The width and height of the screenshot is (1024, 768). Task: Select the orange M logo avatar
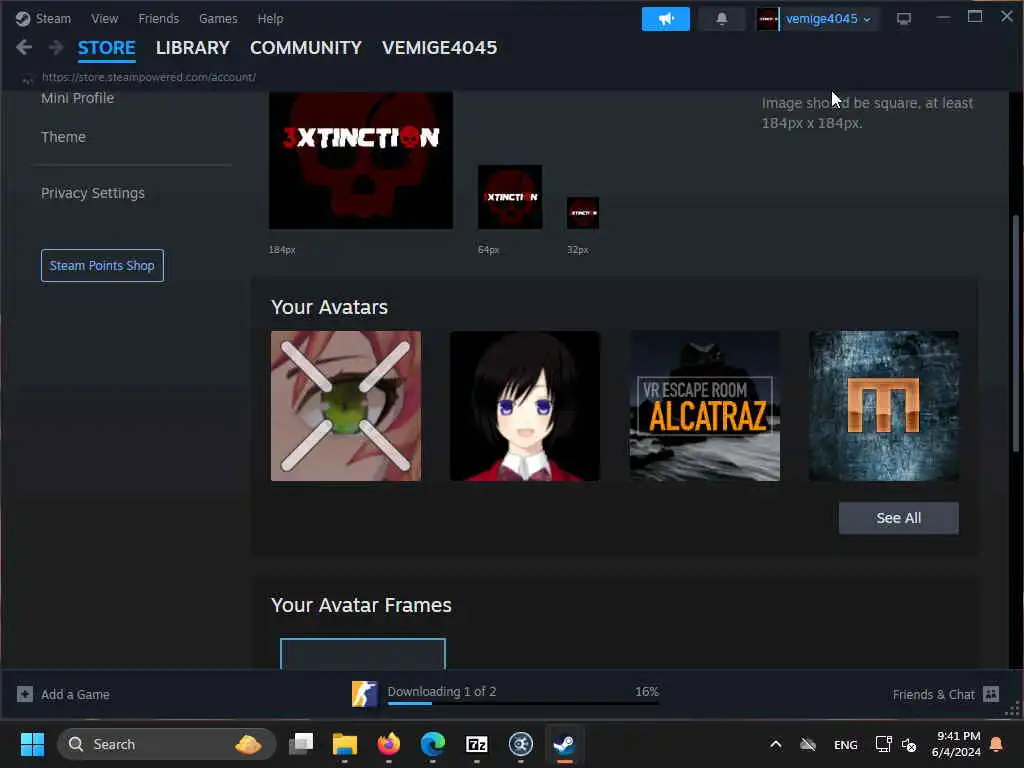click(x=884, y=406)
